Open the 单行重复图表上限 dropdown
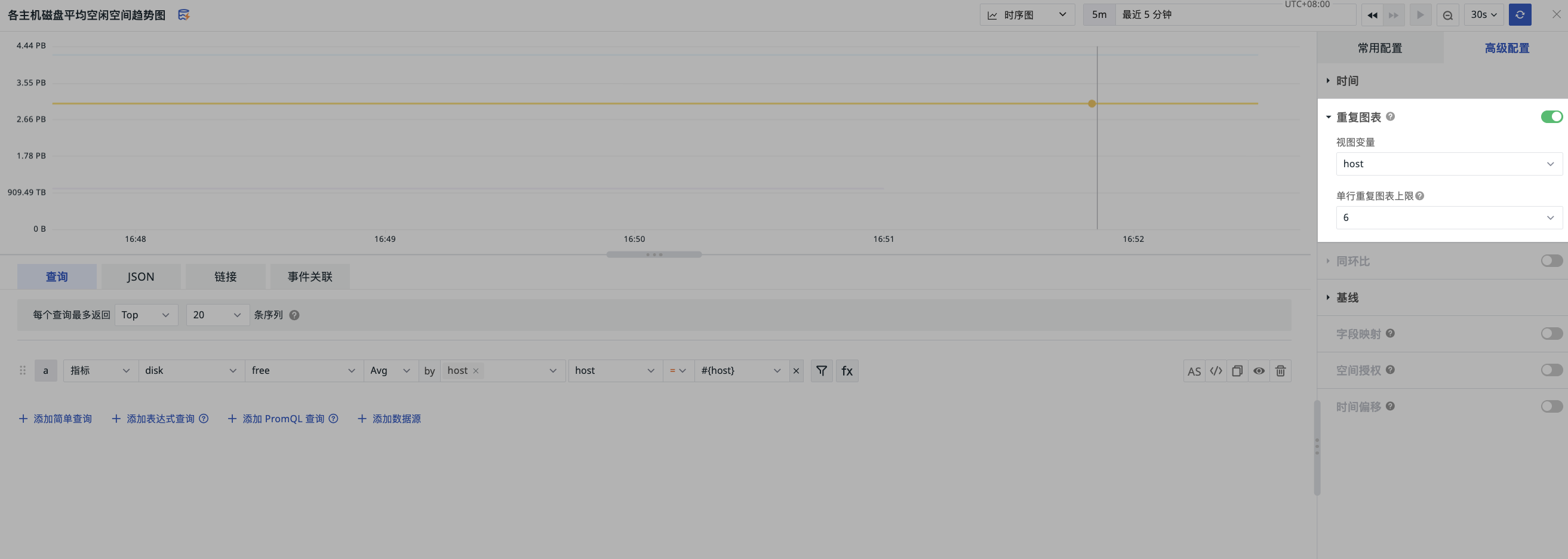Image resolution: width=1568 pixels, height=559 pixels. click(1448, 217)
